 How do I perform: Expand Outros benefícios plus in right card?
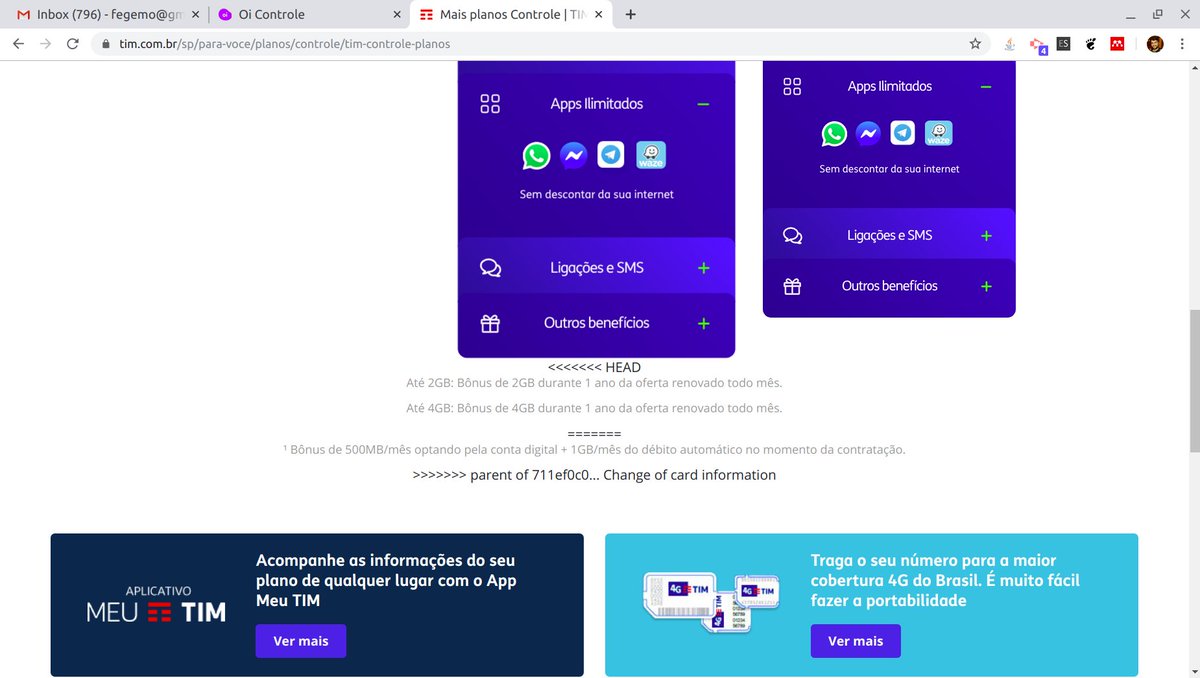click(986, 286)
